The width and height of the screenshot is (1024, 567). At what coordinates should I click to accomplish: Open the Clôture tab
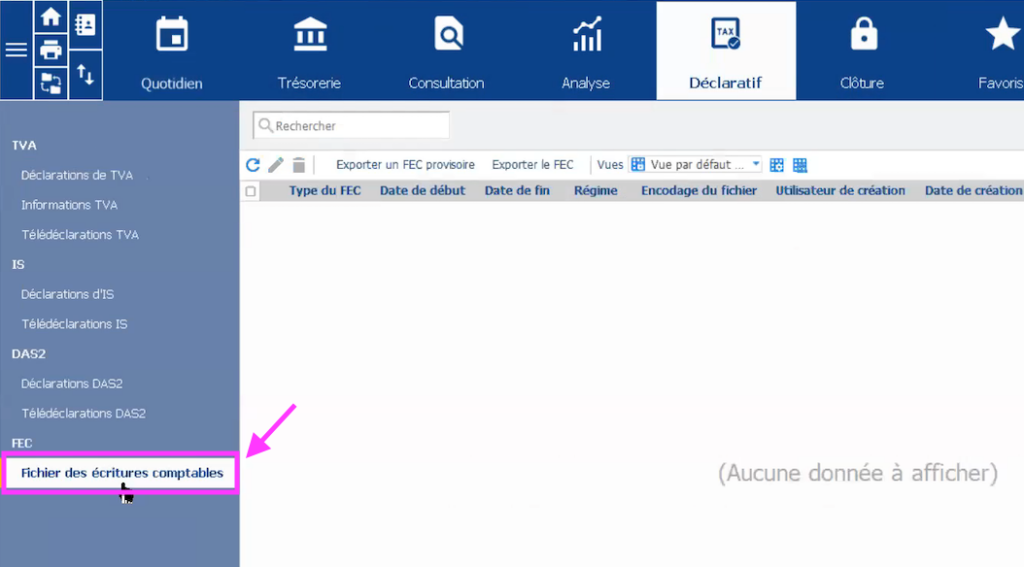coord(862,51)
